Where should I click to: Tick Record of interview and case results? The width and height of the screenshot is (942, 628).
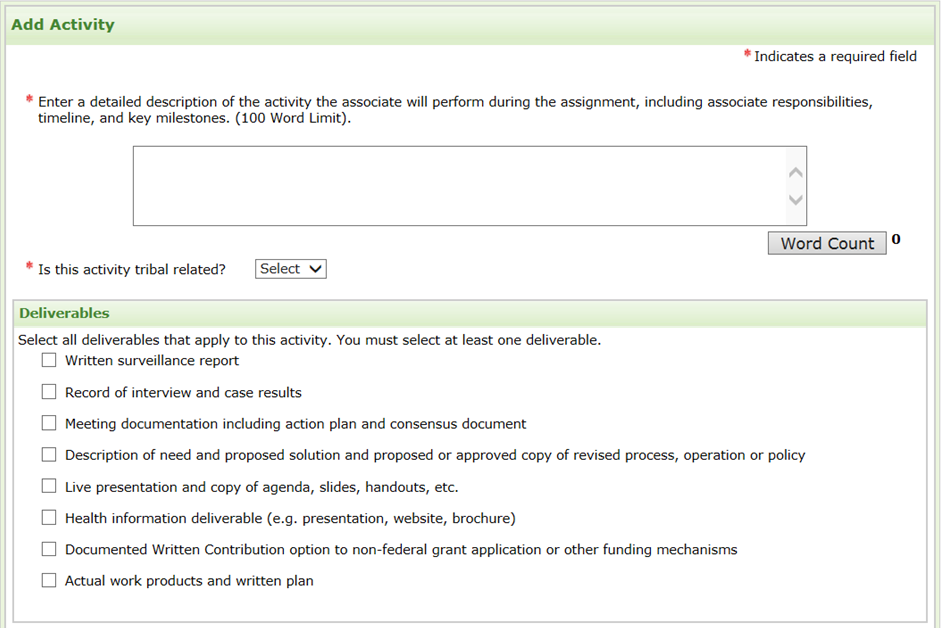pyautogui.click(x=49, y=392)
